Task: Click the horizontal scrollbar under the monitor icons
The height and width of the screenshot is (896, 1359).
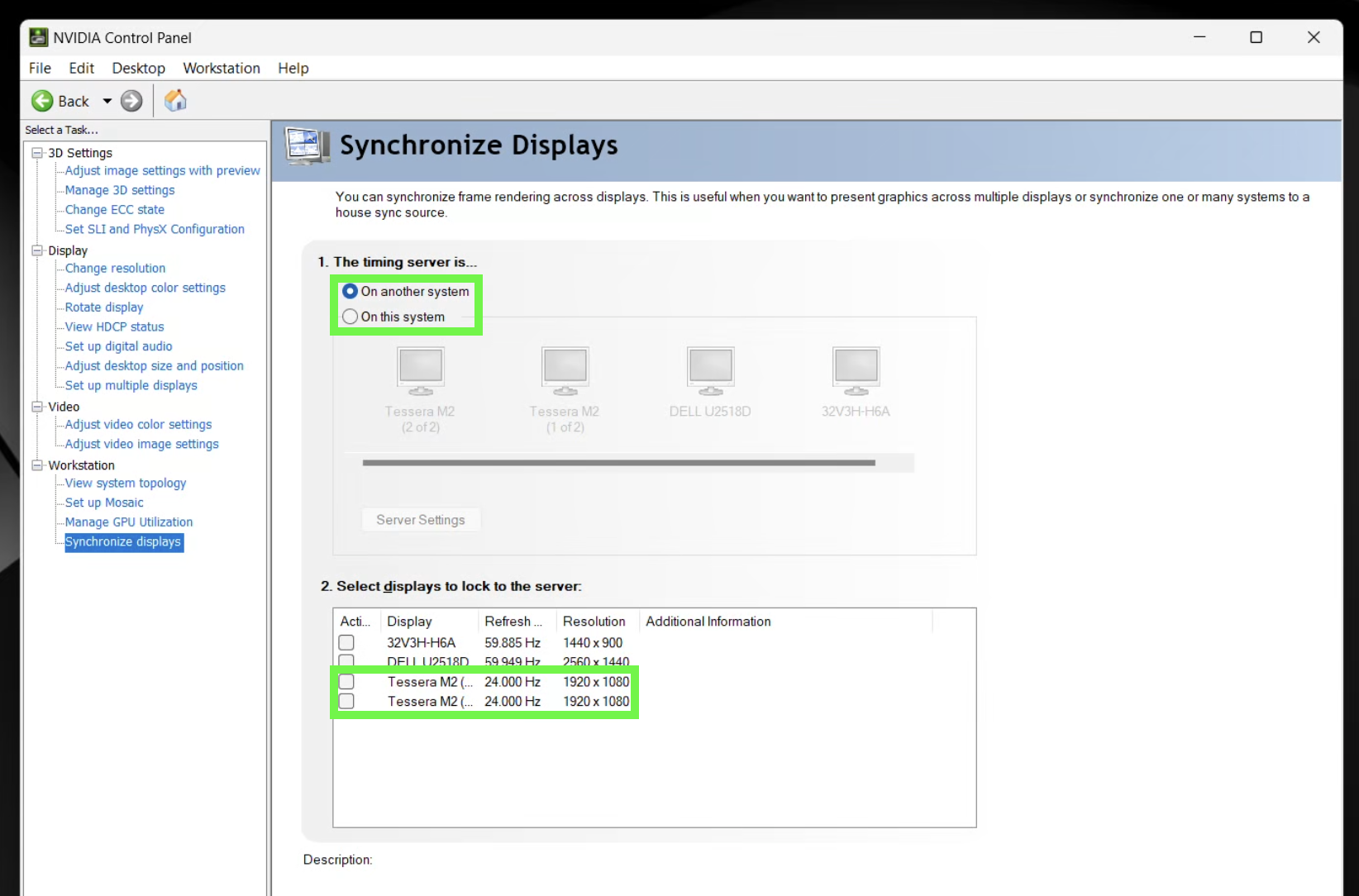Action: (x=618, y=463)
